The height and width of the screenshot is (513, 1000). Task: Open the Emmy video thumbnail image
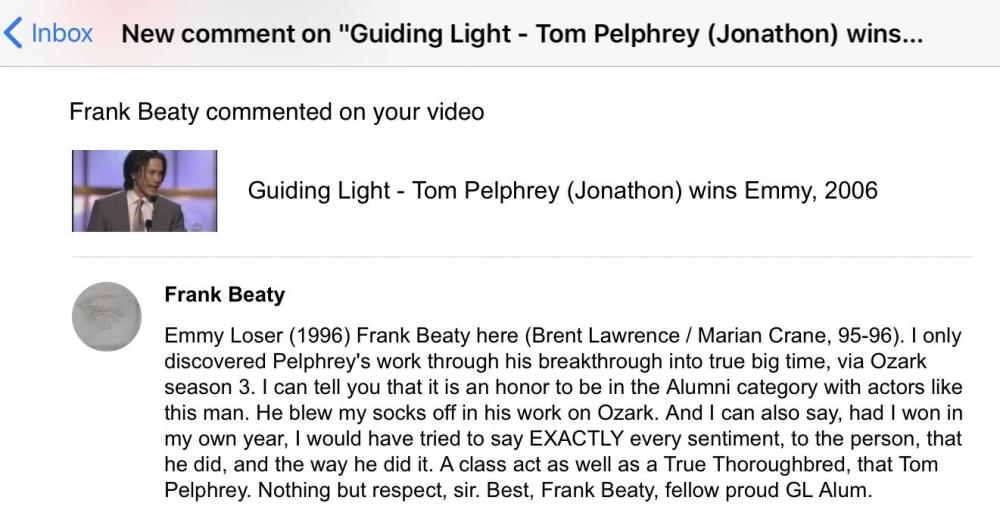[144, 191]
